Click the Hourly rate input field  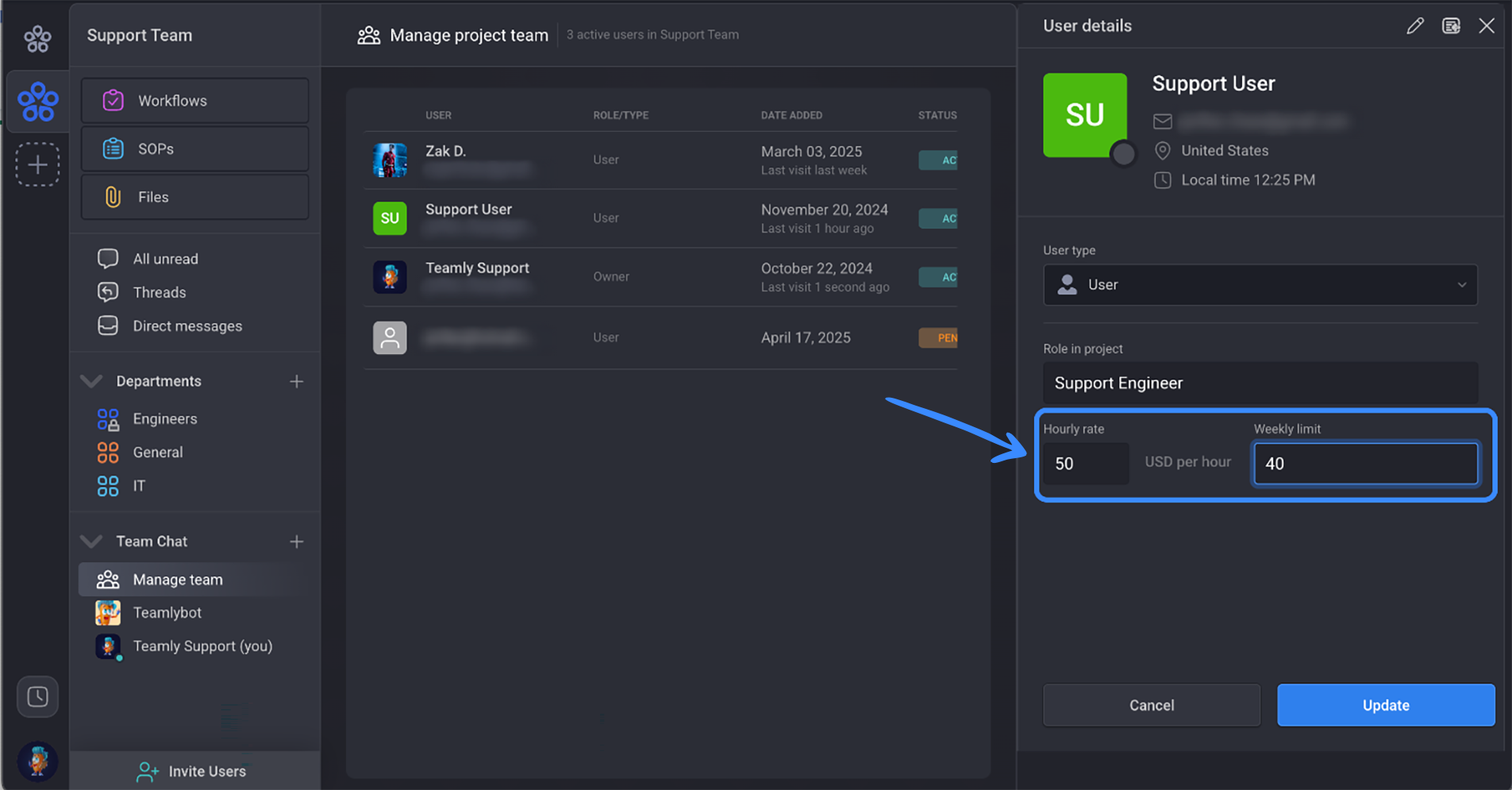tap(1086, 464)
